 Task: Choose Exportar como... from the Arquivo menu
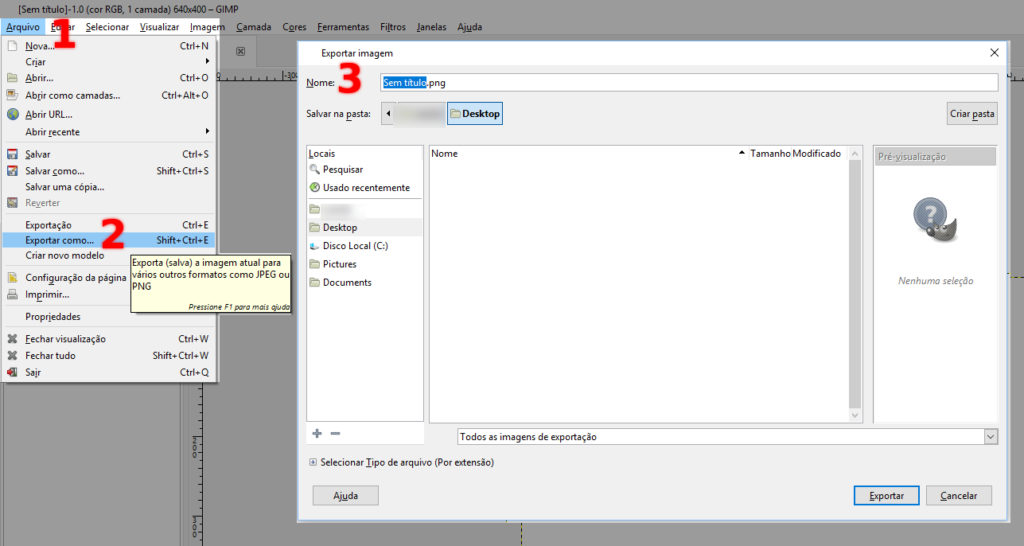(x=60, y=240)
